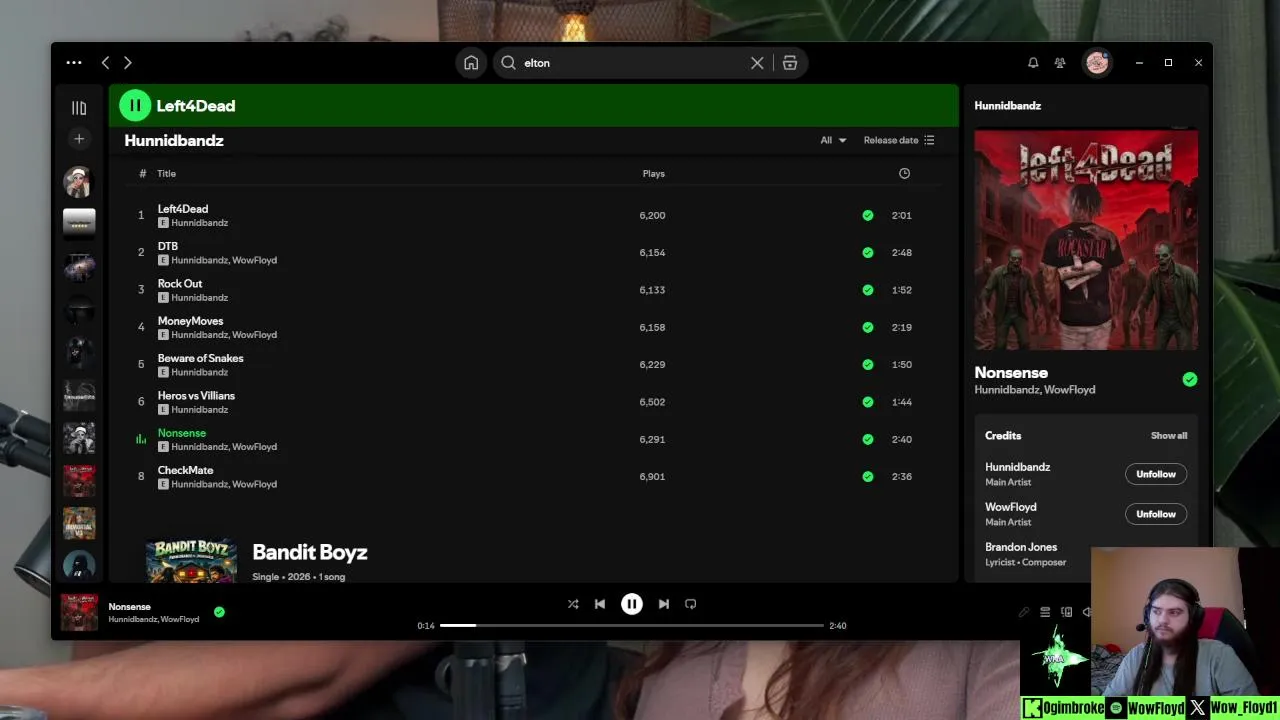Click the Plays column header
The height and width of the screenshot is (720, 1280).
[653, 173]
